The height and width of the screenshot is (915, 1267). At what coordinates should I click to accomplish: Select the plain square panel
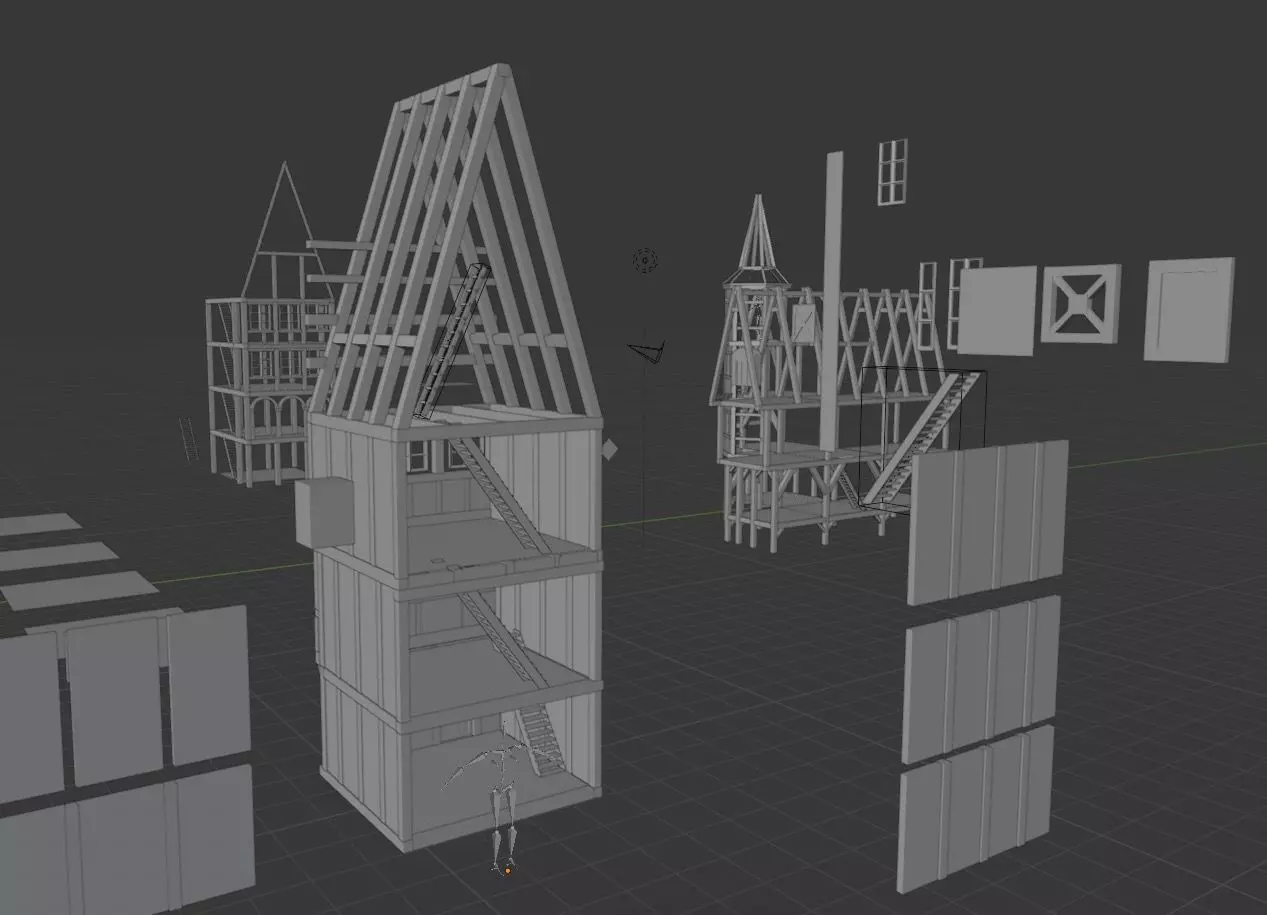[996, 310]
